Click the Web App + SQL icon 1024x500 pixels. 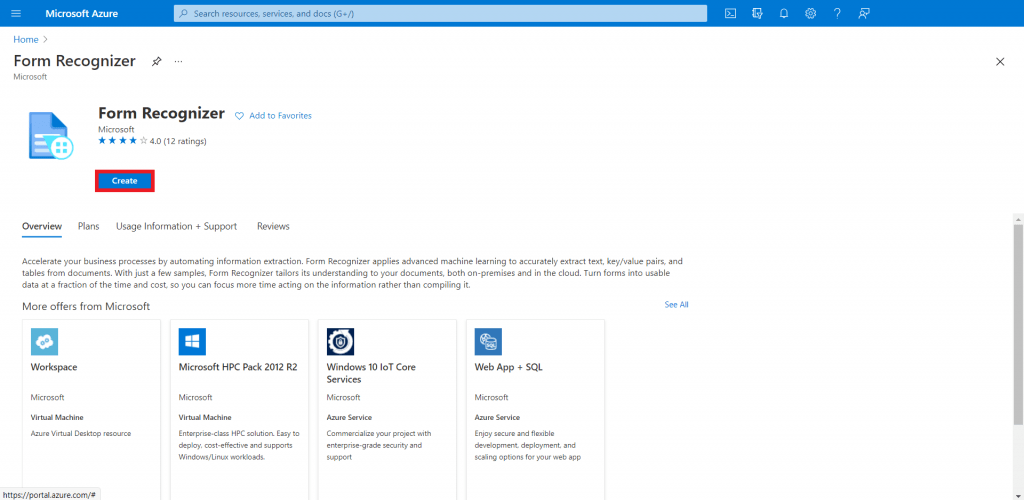click(488, 341)
